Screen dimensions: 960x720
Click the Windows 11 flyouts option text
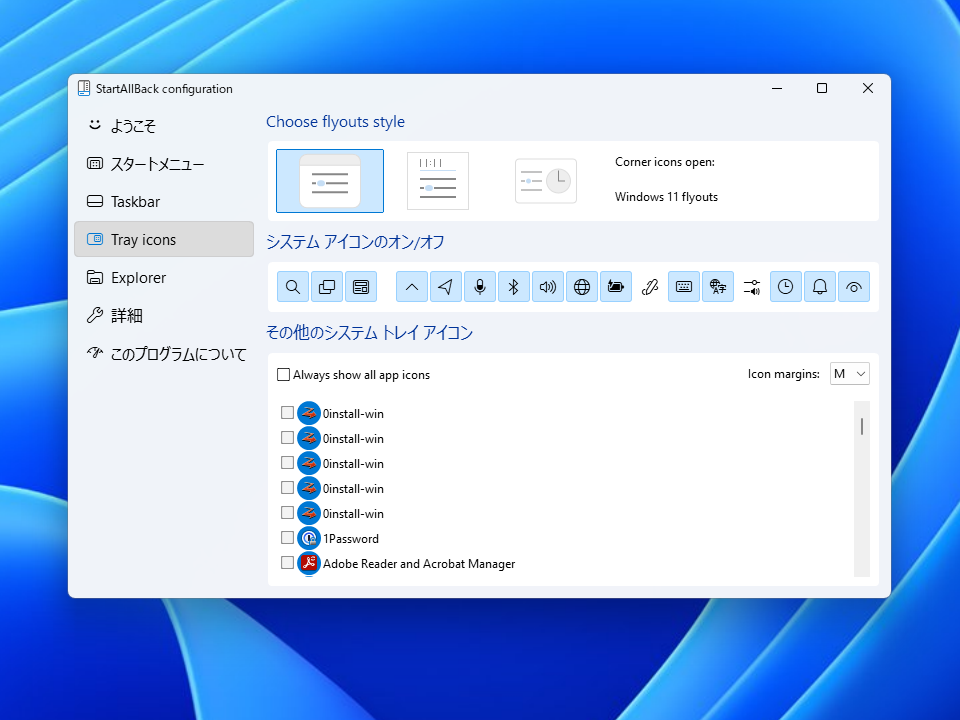666,197
